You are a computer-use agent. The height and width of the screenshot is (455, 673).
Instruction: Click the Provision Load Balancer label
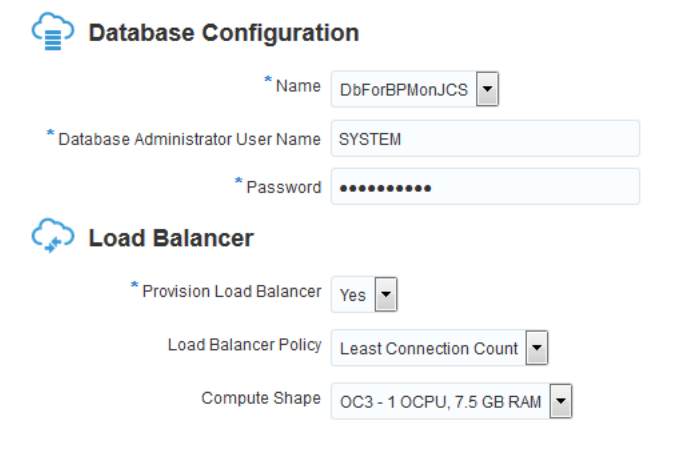click(x=232, y=291)
